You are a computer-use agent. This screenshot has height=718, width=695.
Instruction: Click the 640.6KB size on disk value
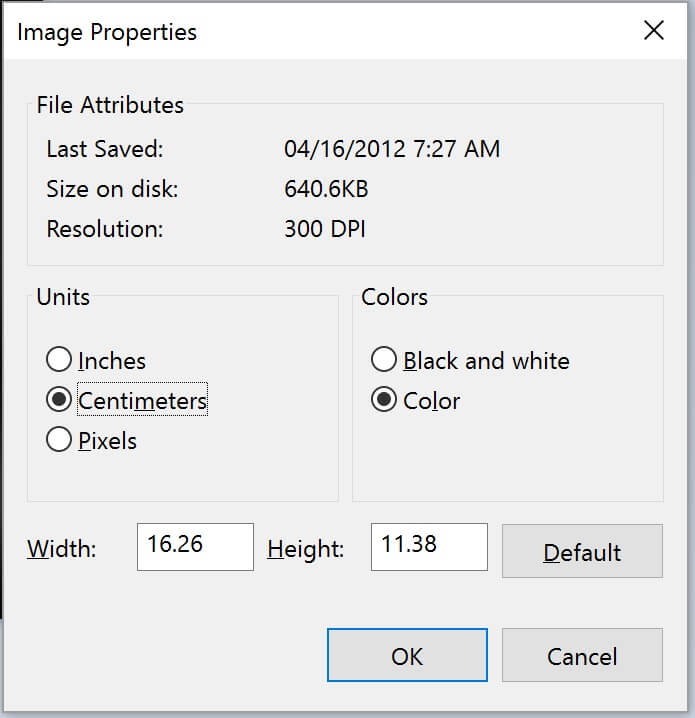(326, 189)
